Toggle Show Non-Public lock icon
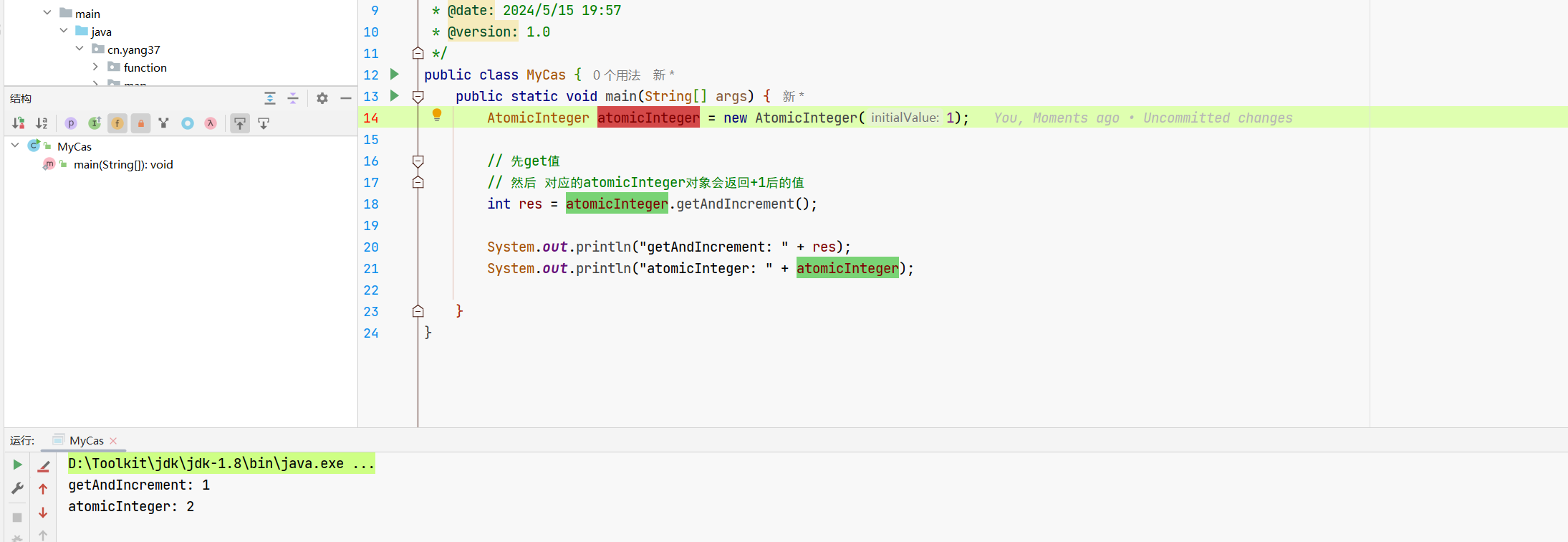 pos(141,123)
